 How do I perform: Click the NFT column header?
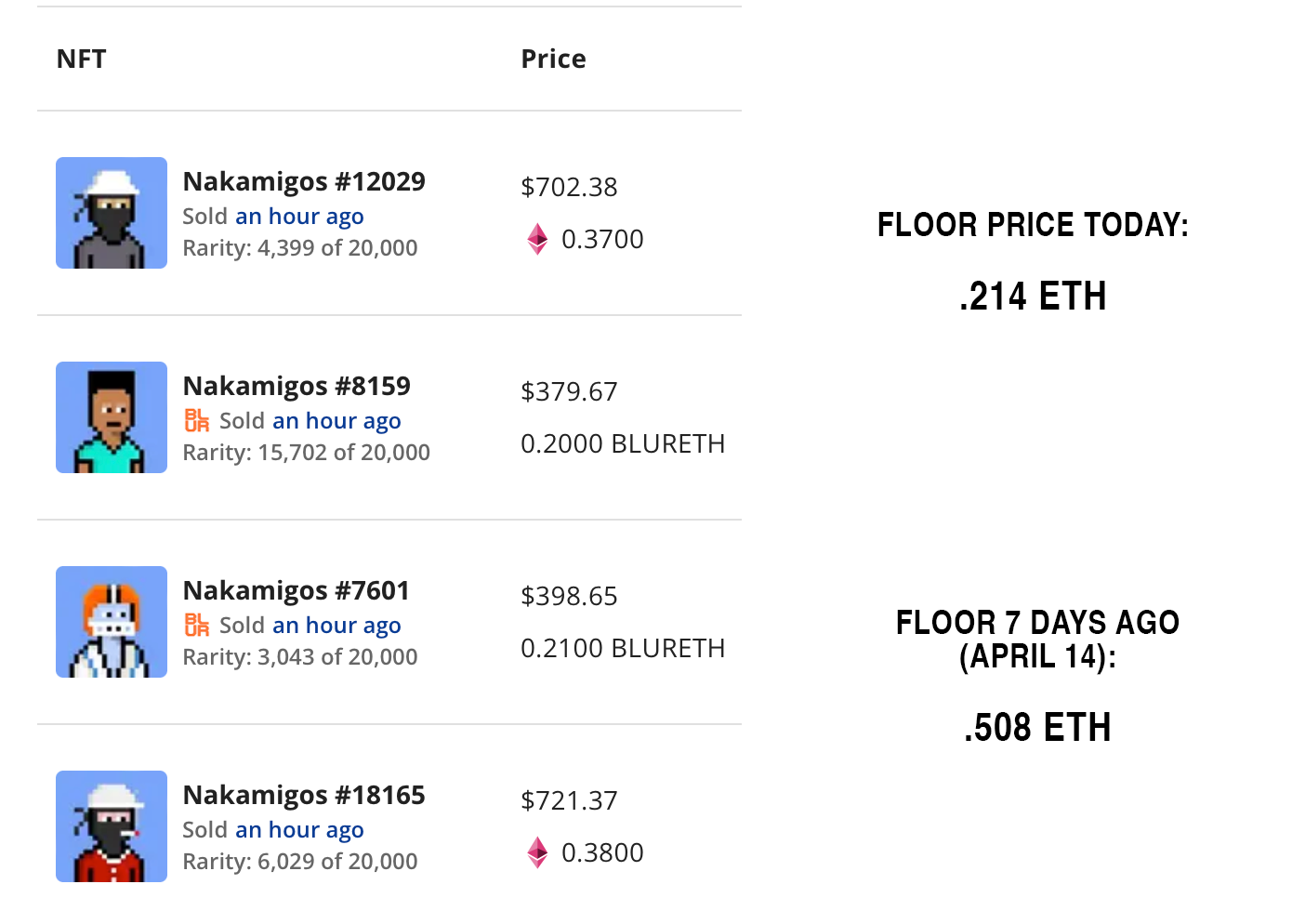[82, 59]
